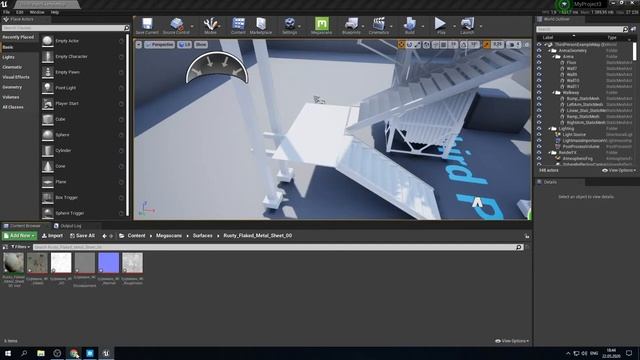Open the viewport Show button

click(x=201, y=44)
